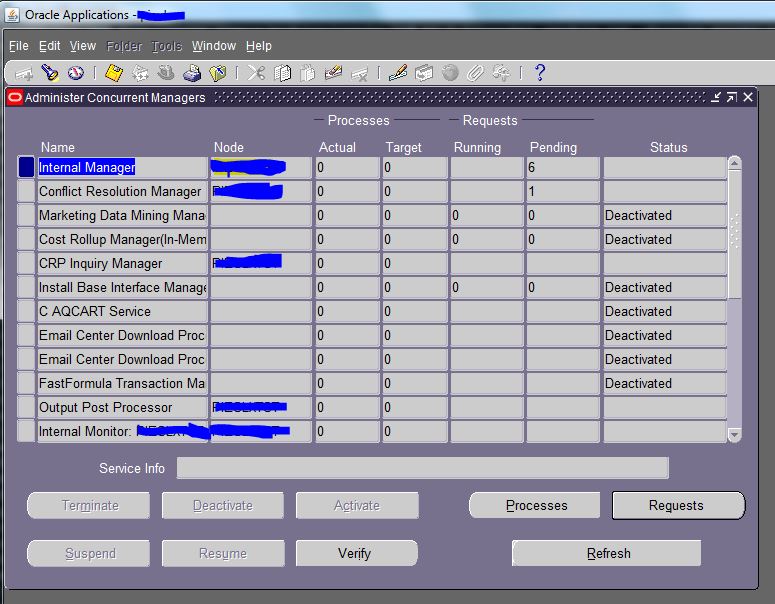Save using the yellow disk toolbar icon
The height and width of the screenshot is (604, 775).
pos(114,73)
